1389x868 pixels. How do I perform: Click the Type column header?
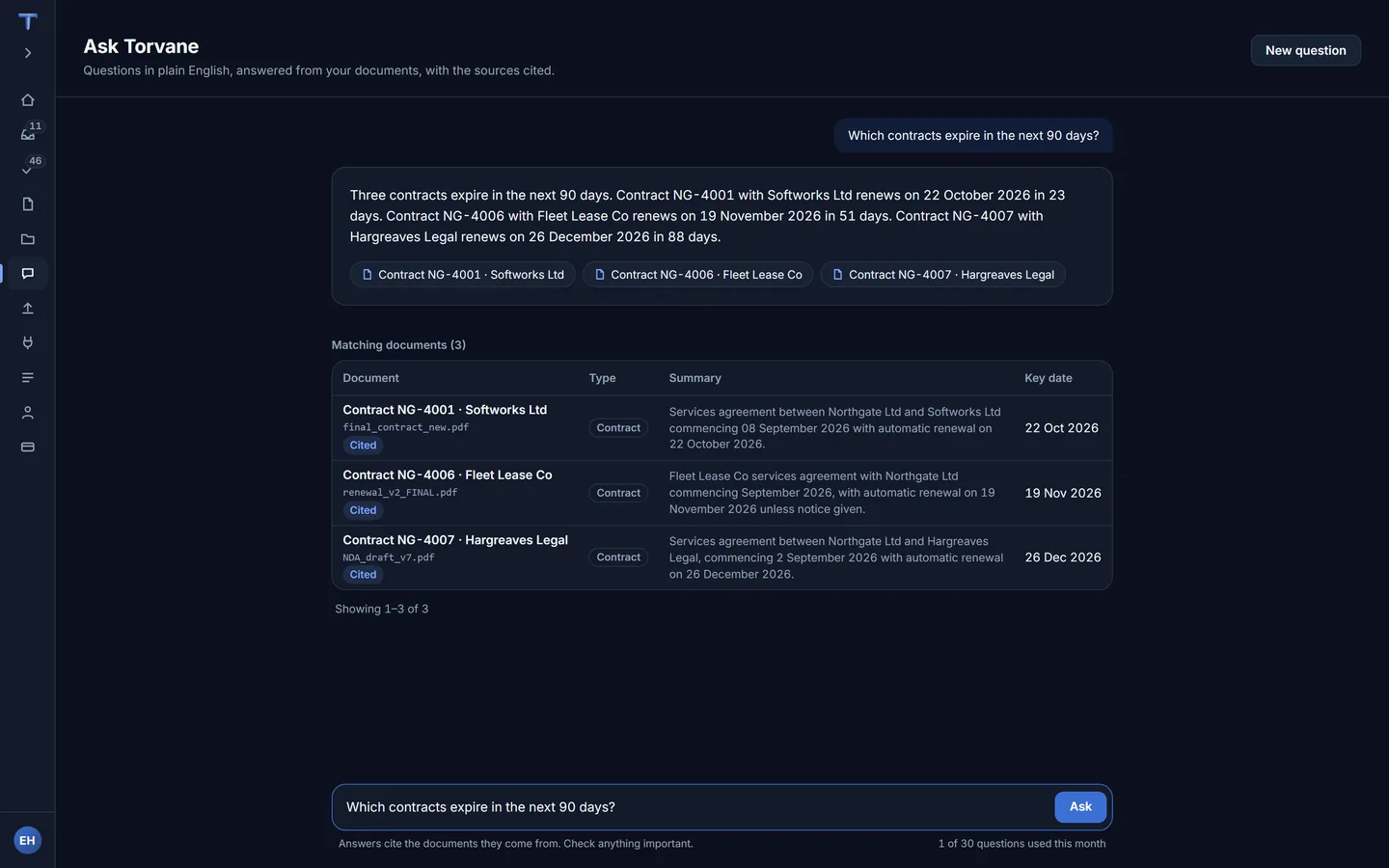pos(602,378)
